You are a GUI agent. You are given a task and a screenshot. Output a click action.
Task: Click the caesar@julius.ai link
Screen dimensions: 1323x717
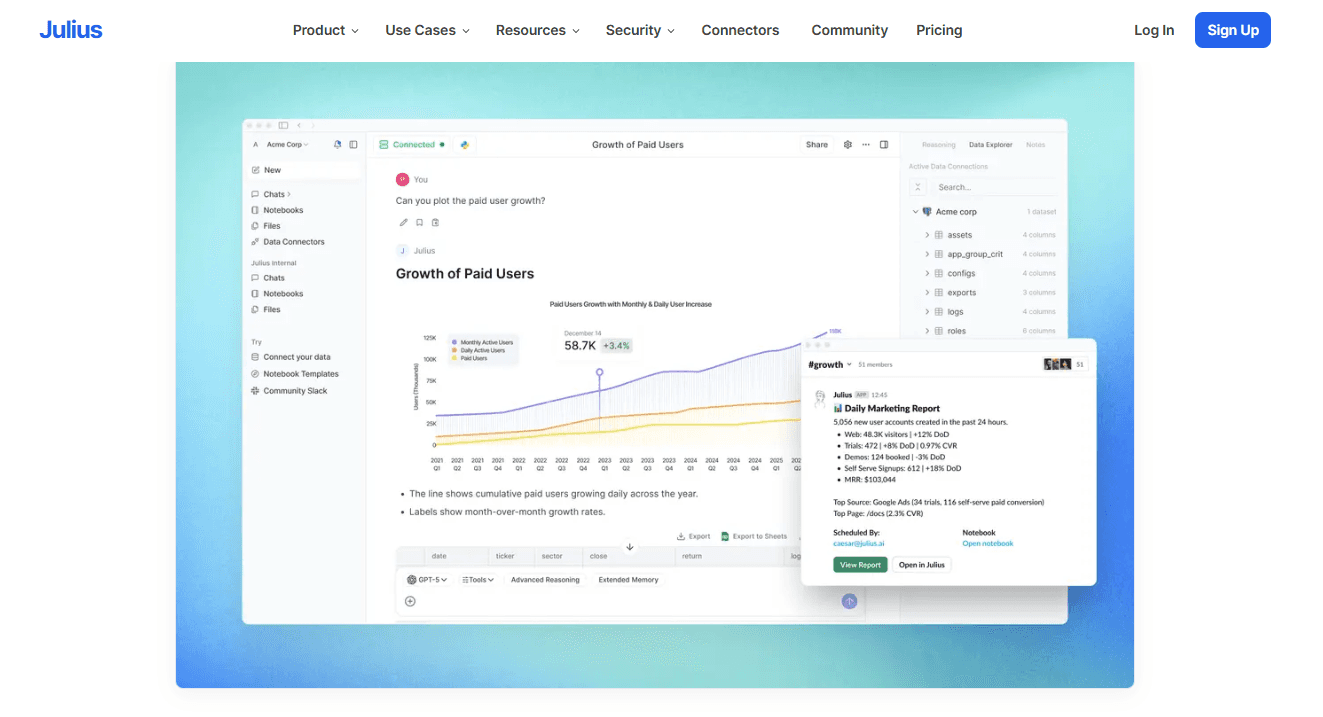[x=859, y=544]
